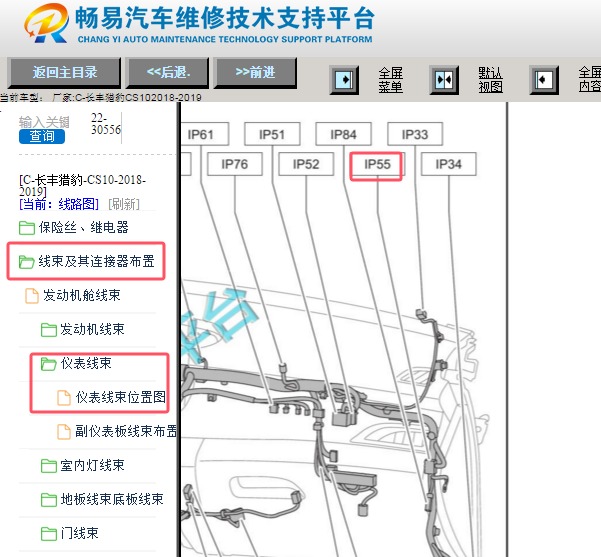601x557 pixels.
Task: Click the document icon beside 发动机舱线束
Action: pos(32,296)
